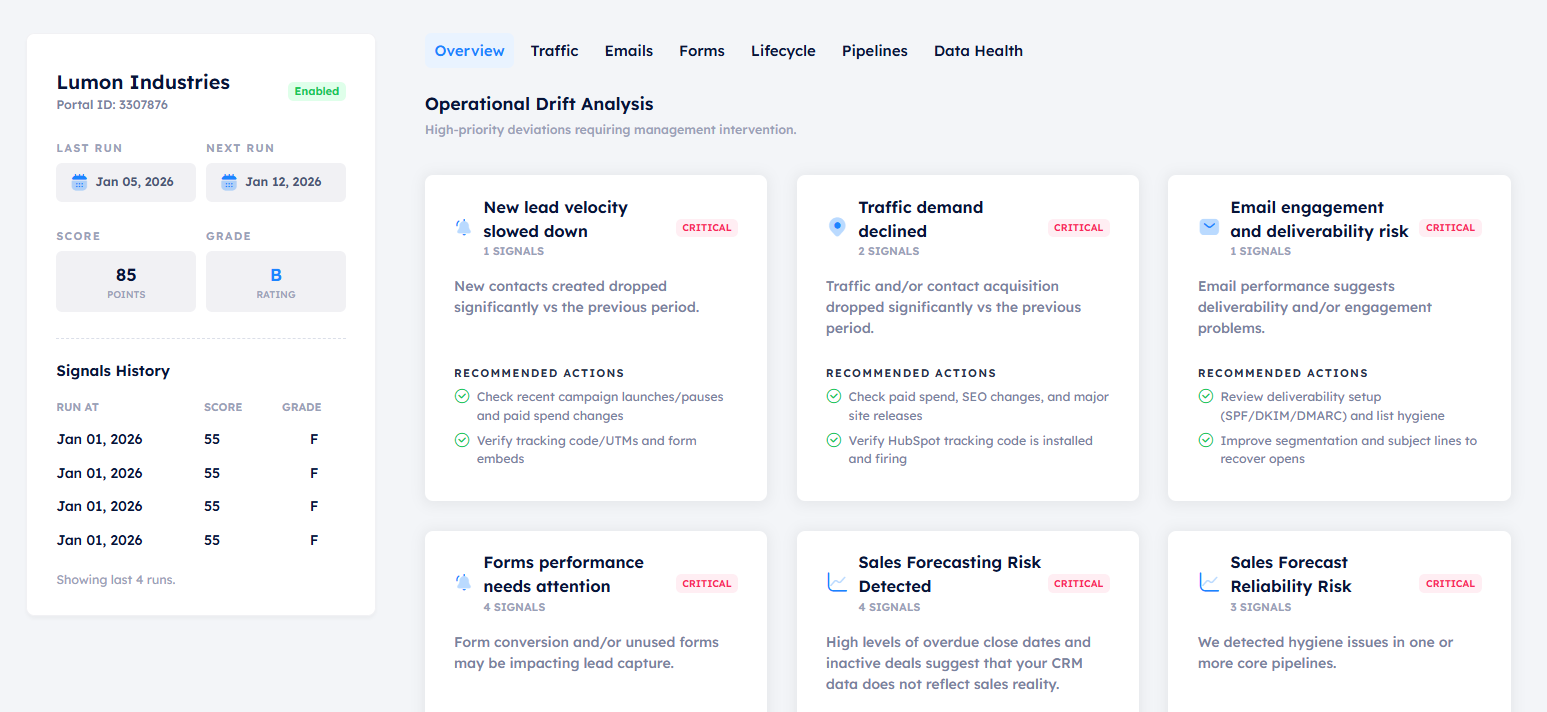Select the Data Health tab
Screen dimensions: 1547x712
click(978, 50)
